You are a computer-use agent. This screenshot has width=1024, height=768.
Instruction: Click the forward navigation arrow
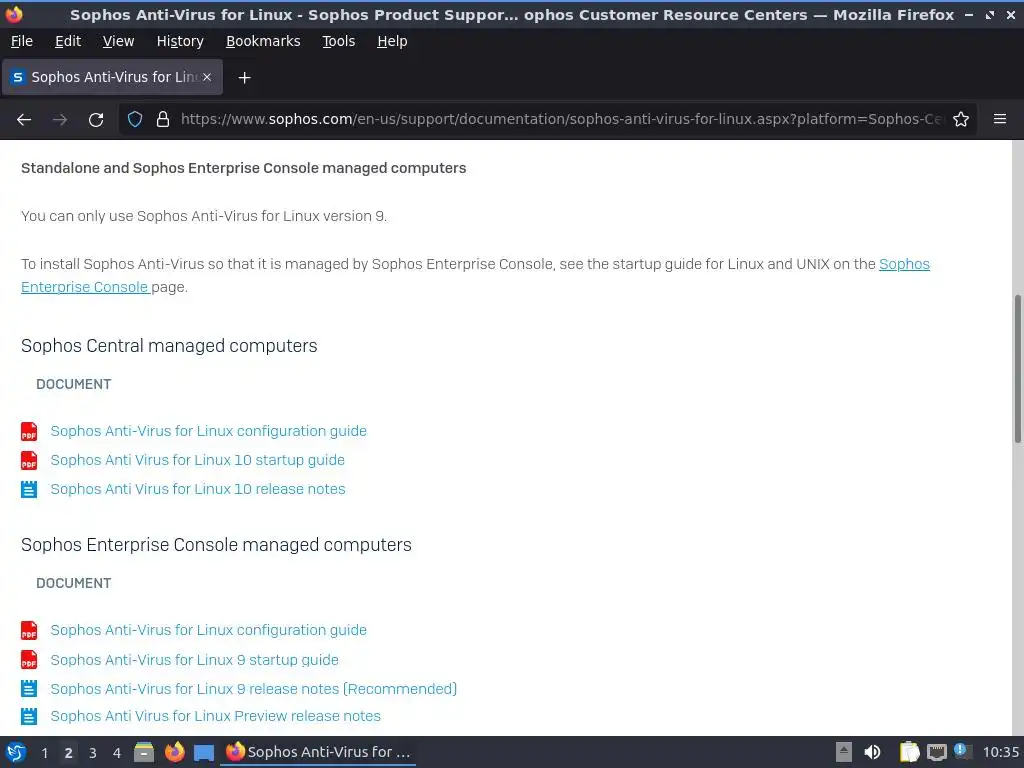point(60,120)
